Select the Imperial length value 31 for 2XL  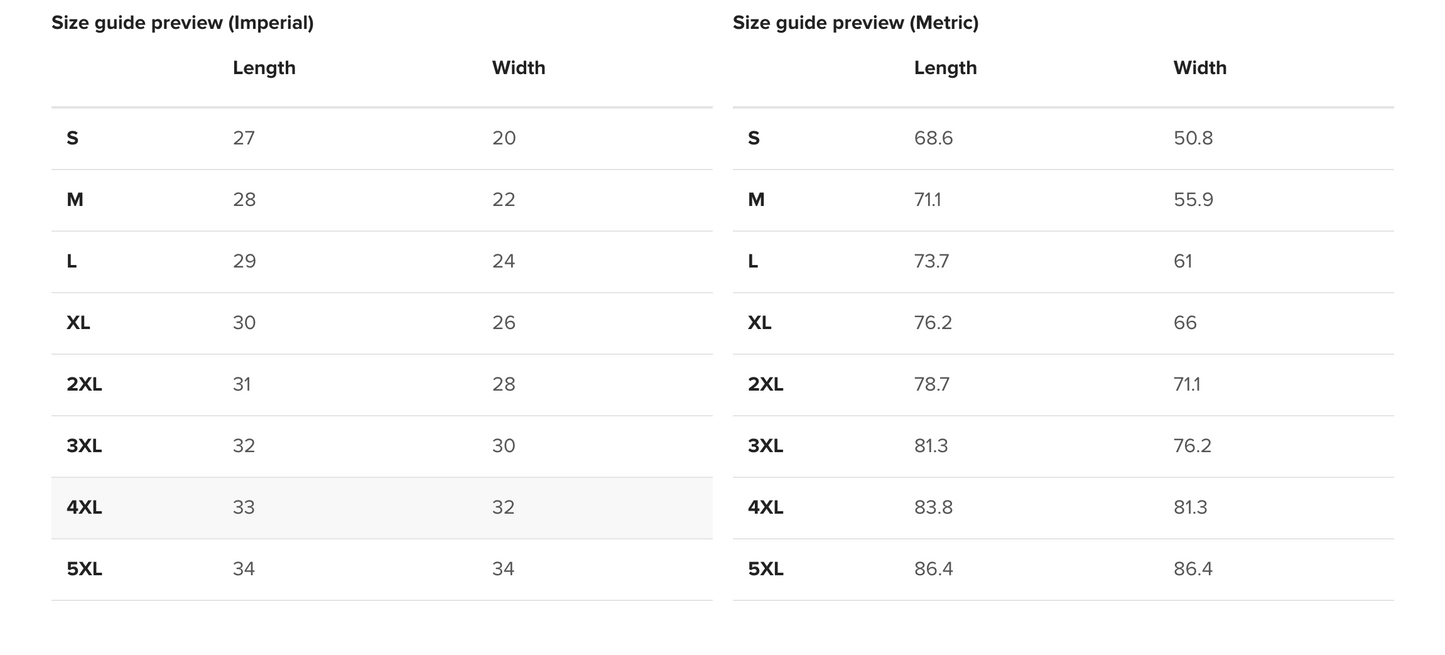[242, 384]
